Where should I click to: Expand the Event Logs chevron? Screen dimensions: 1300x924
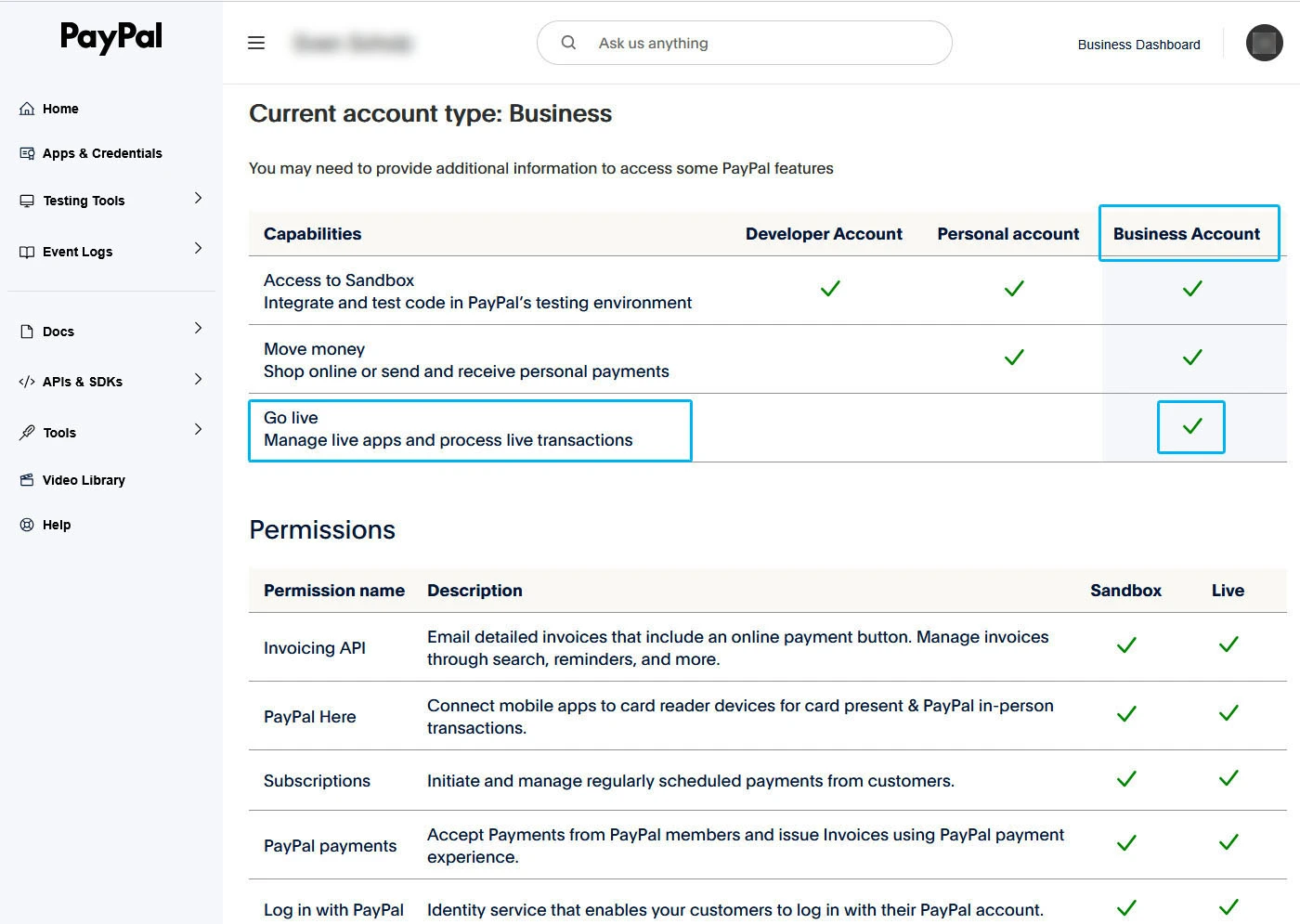tap(198, 249)
